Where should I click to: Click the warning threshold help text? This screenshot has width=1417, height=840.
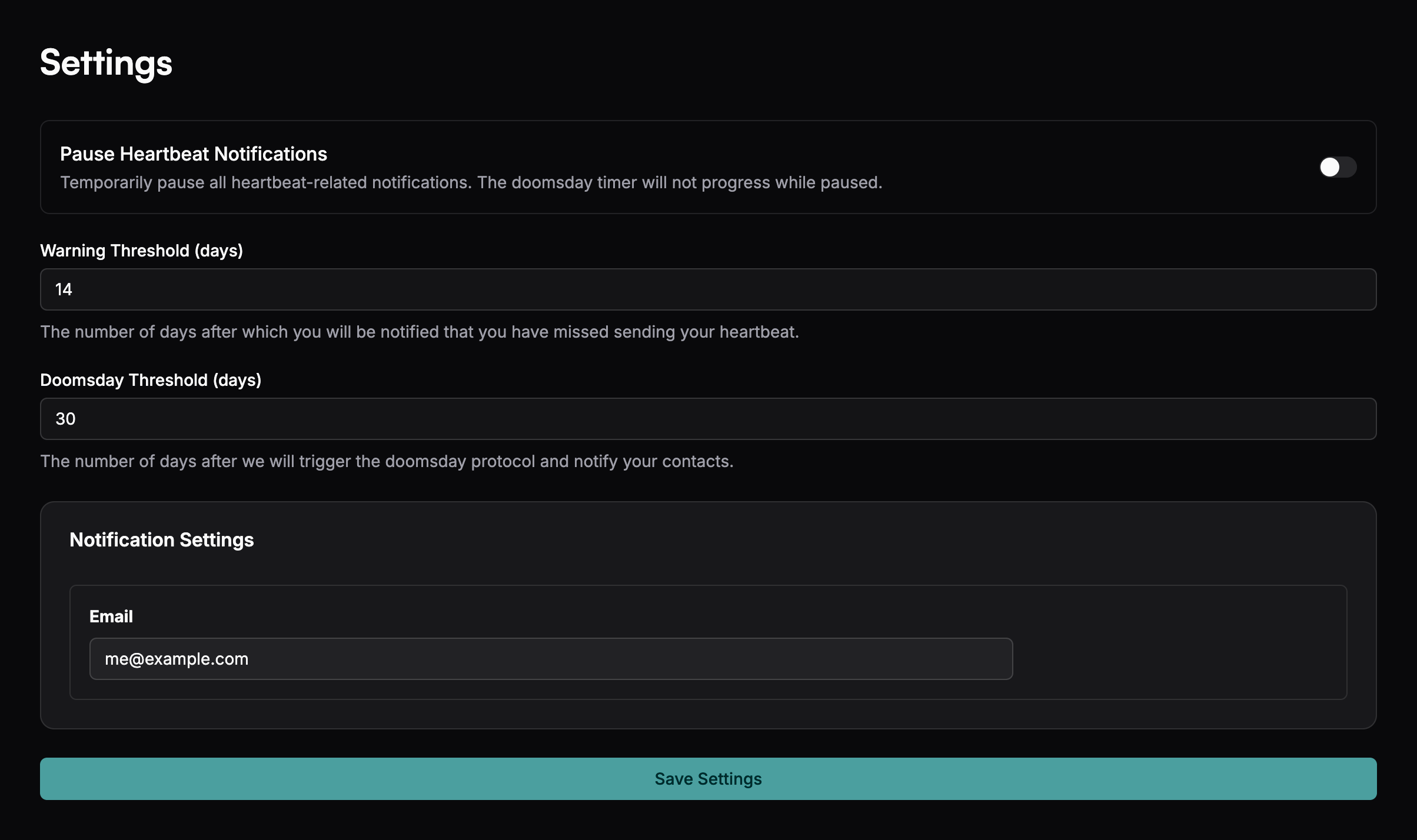tap(419, 332)
